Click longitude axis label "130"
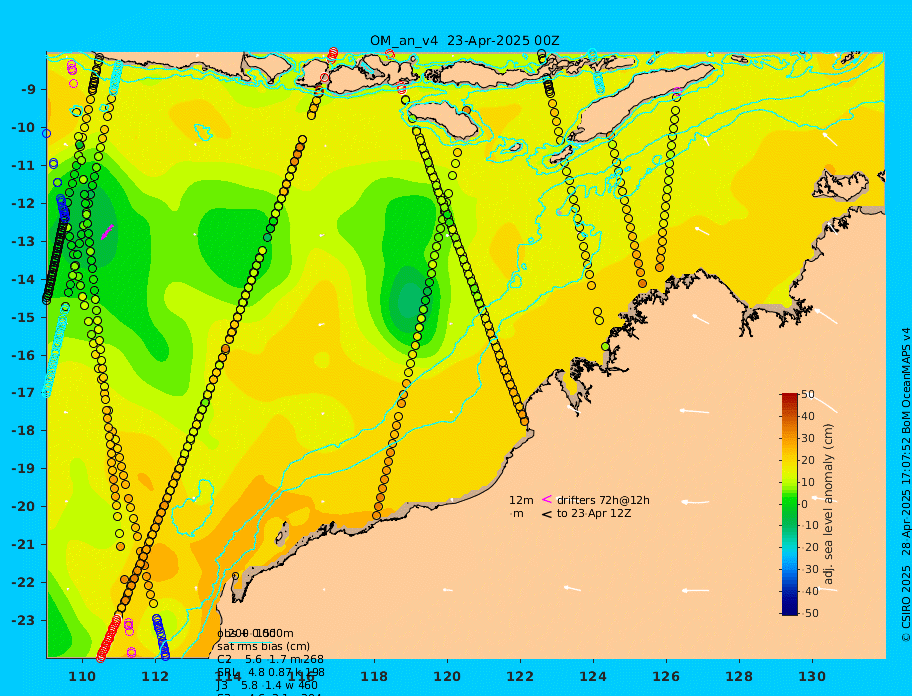 812,676
